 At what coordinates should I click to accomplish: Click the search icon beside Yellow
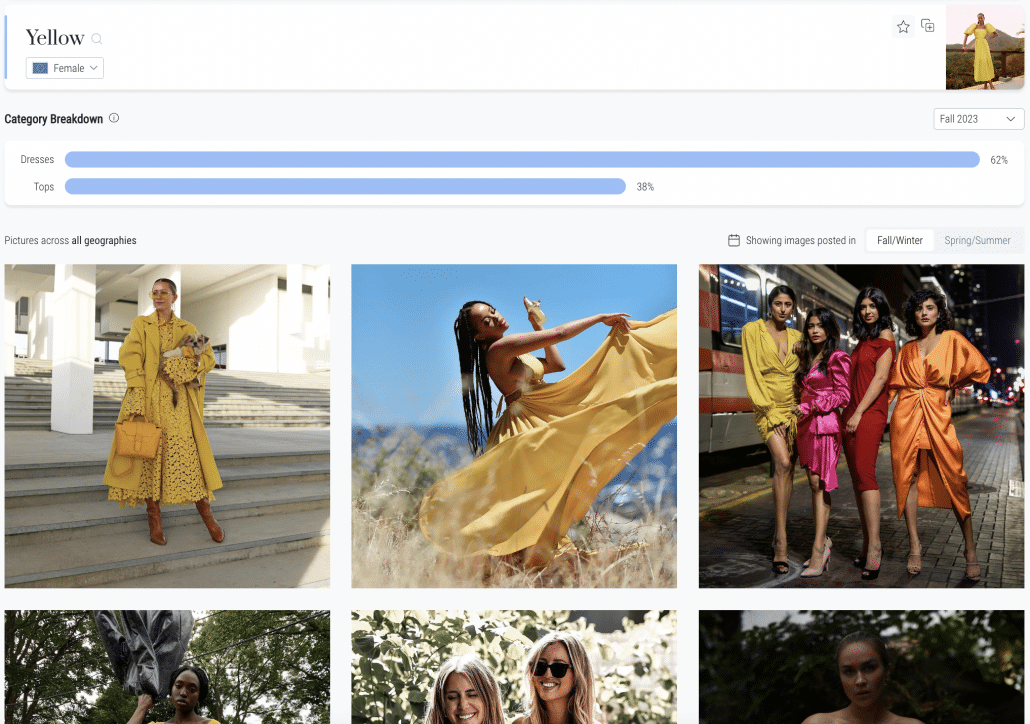pos(97,39)
